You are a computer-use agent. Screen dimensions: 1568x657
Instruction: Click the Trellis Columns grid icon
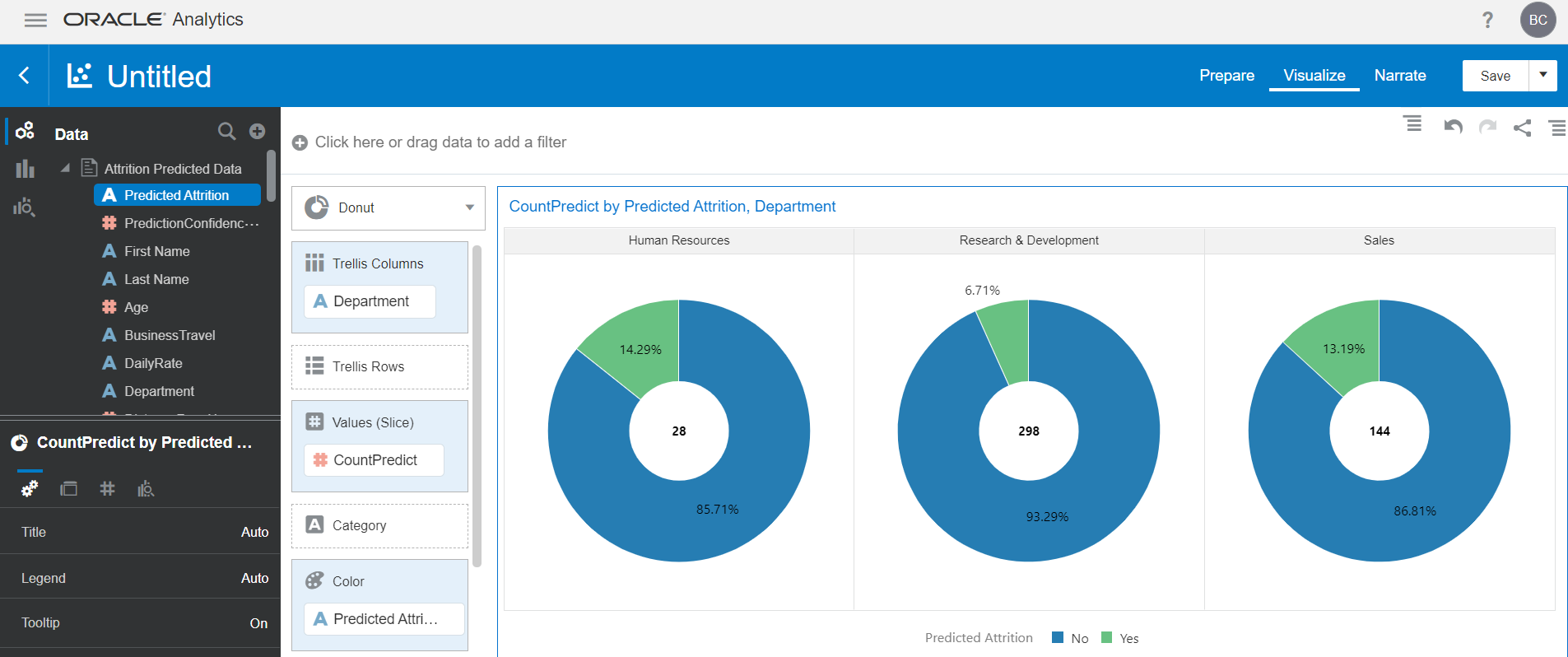point(314,263)
